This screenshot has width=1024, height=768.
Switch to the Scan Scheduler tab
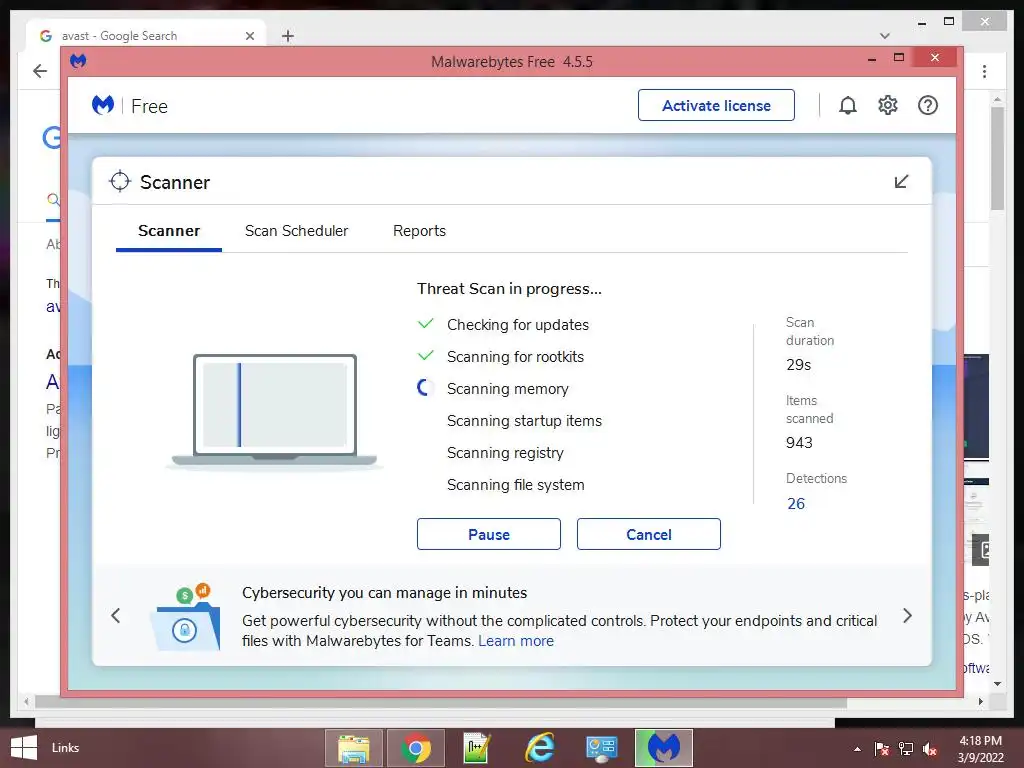click(x=296, y=231)
